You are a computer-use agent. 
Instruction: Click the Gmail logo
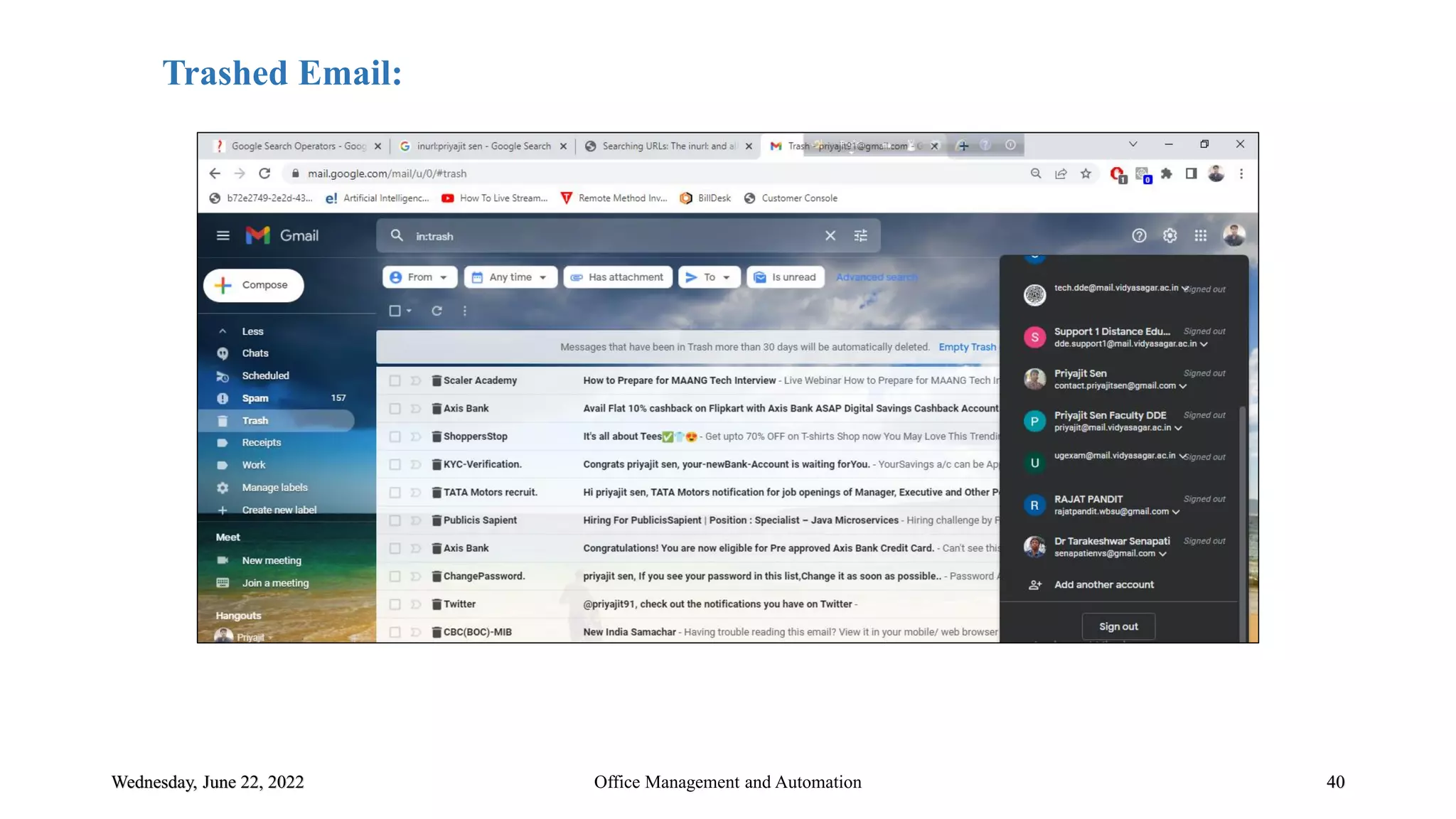[282, 235]
